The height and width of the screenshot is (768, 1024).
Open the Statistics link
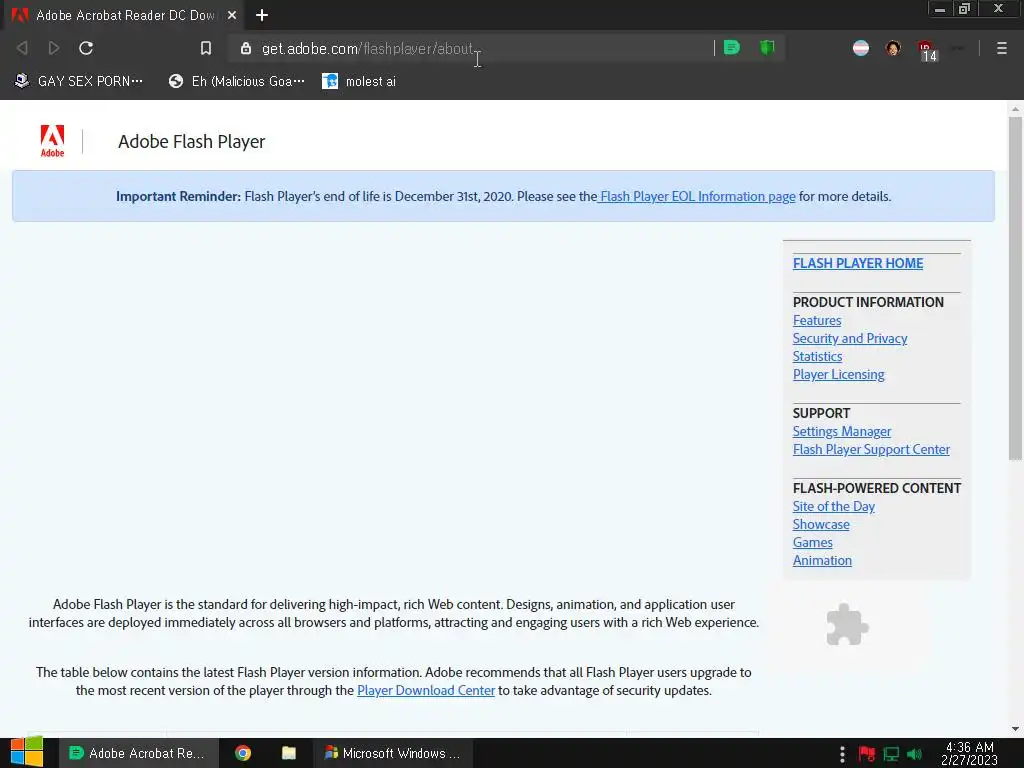click(x=817, y=357)
